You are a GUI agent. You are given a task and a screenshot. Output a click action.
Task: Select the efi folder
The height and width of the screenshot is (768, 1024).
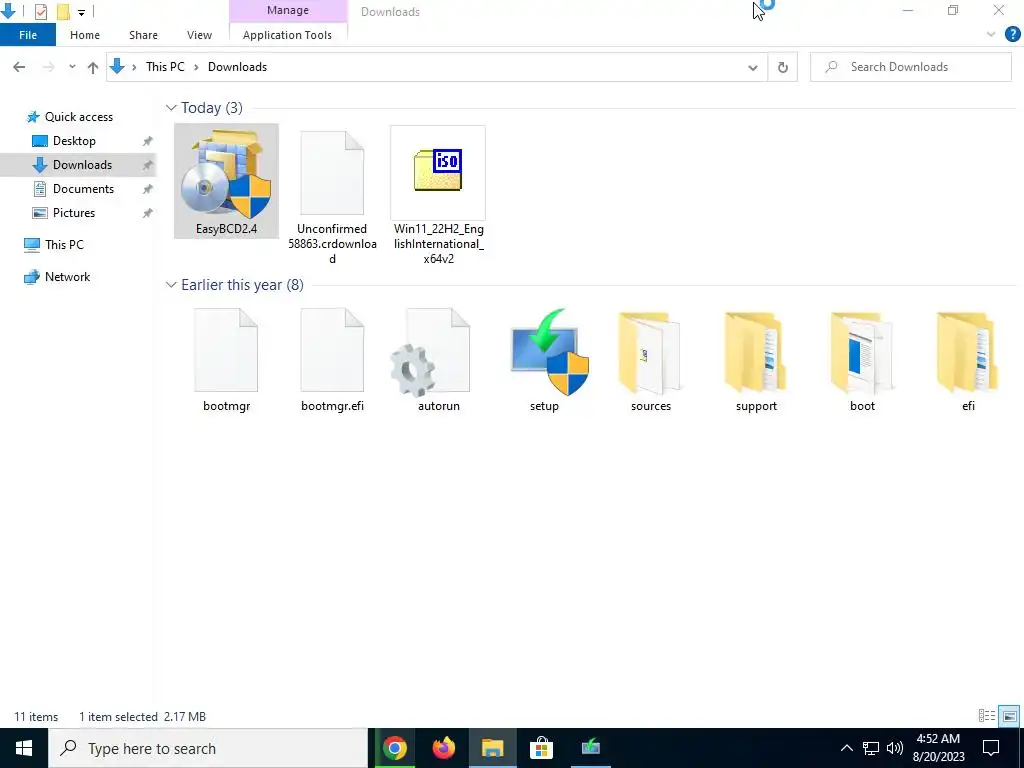click(x=968, y=353)
